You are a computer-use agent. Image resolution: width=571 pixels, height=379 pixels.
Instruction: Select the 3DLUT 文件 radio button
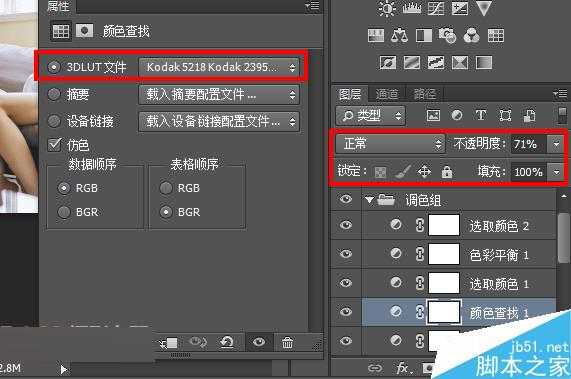54,67
